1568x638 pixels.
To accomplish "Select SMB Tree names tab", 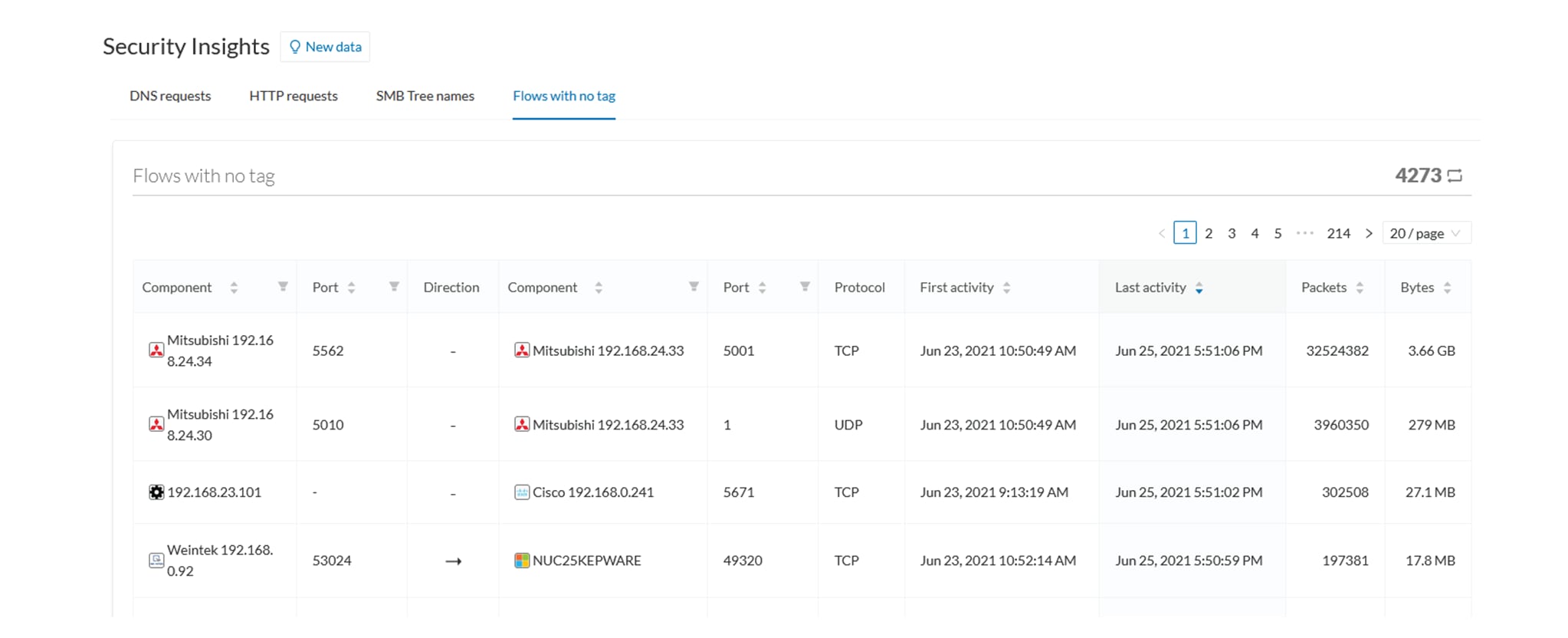I will click(425, 96).
